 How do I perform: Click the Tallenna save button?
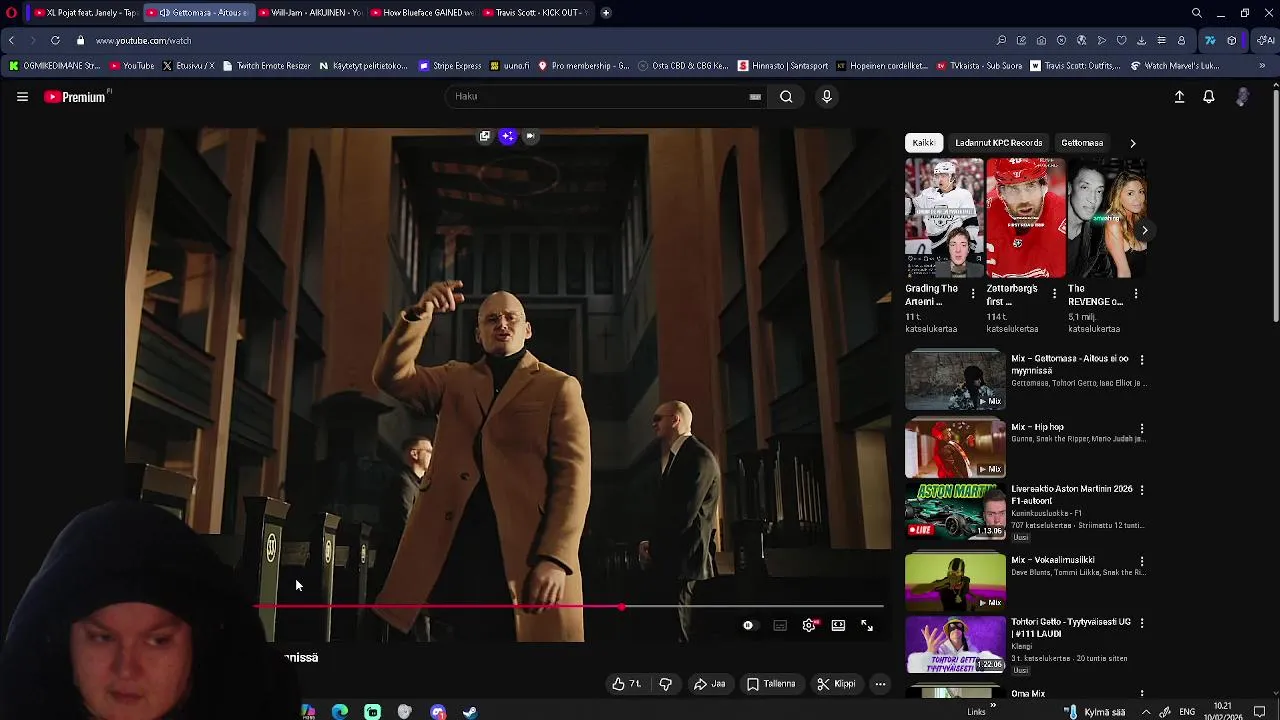[x=771, y=684]
